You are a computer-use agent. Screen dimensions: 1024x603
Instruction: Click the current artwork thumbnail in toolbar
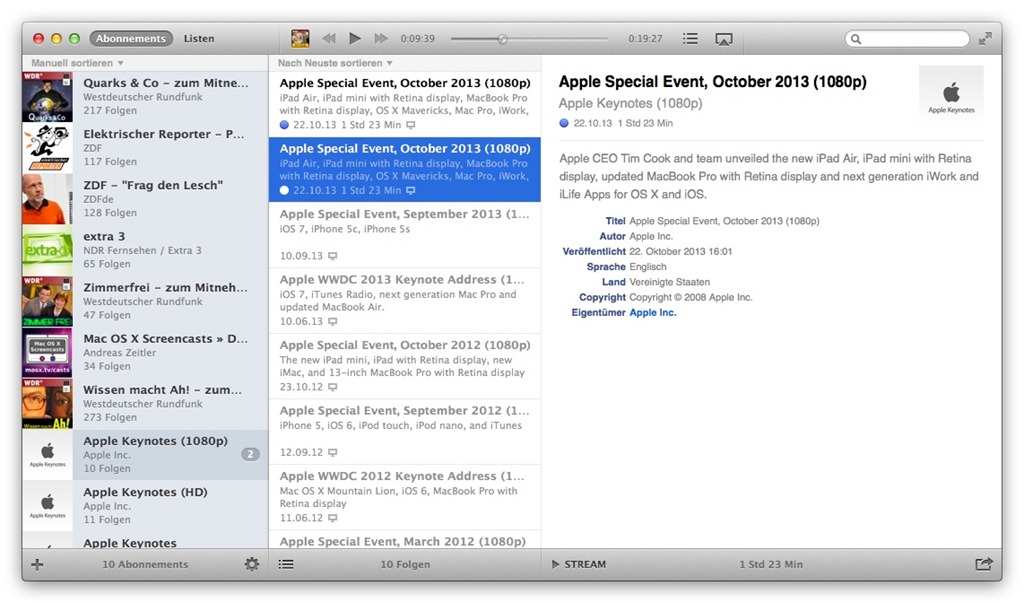click(300, 39)
